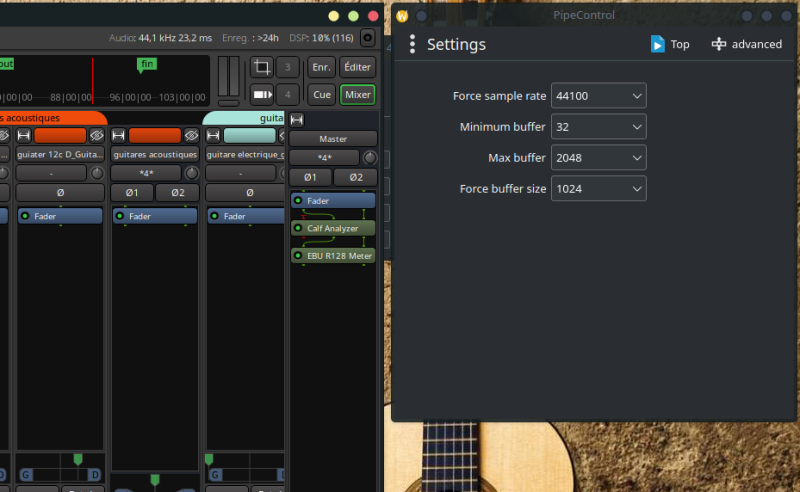The image size is (800, 492).
Task: Switch to the Éditer view
Action: coord(357,67)
